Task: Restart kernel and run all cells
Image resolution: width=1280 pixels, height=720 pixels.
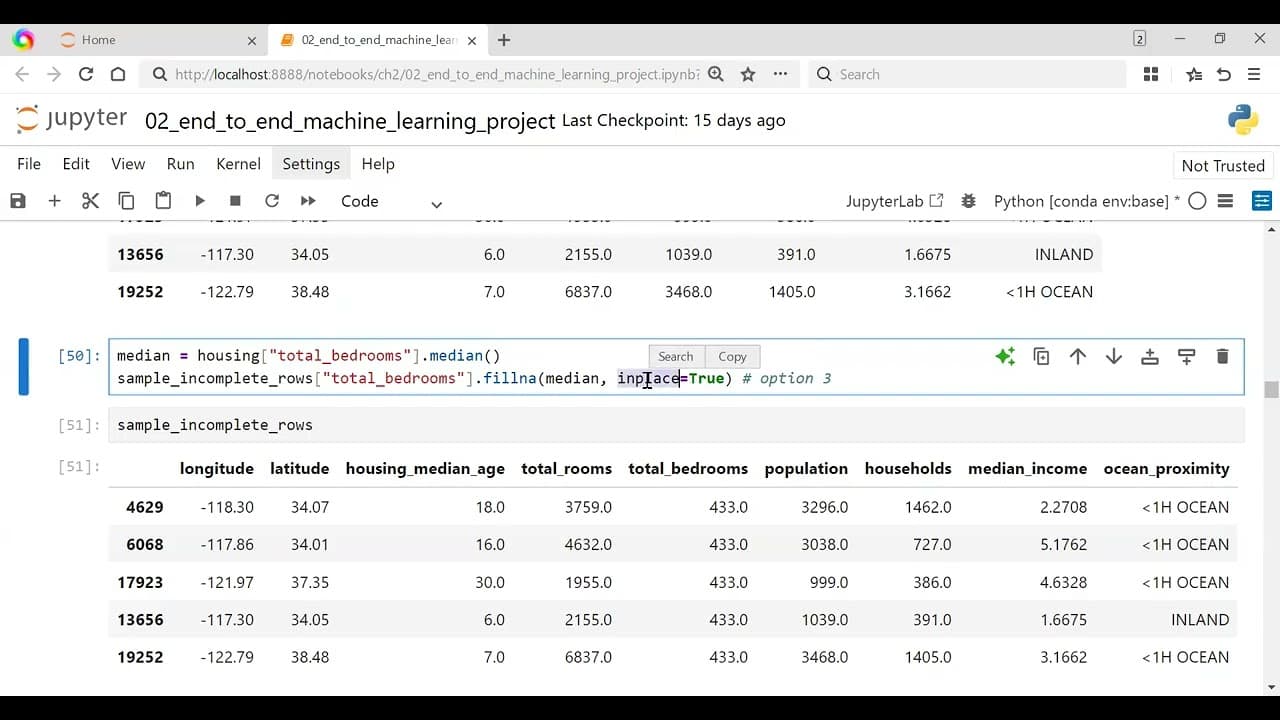Action: point(308,201)
